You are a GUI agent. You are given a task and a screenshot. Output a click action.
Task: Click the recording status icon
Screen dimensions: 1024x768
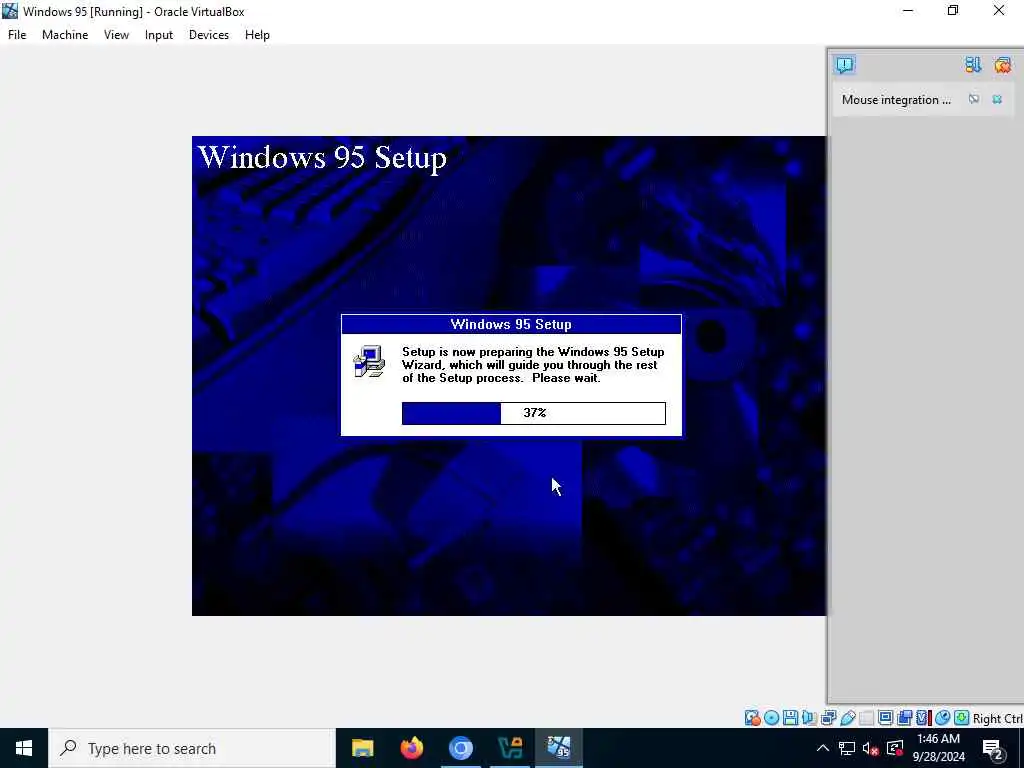coord(904,718)
